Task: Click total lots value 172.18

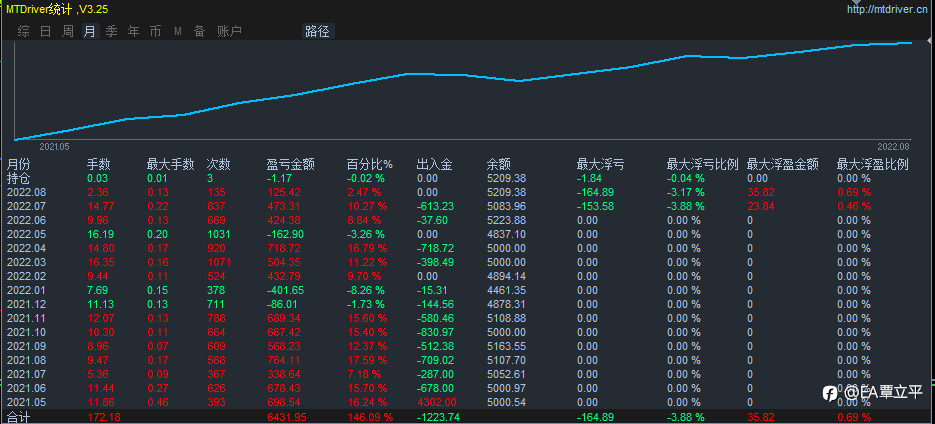Action: click(x=104, y=417)
